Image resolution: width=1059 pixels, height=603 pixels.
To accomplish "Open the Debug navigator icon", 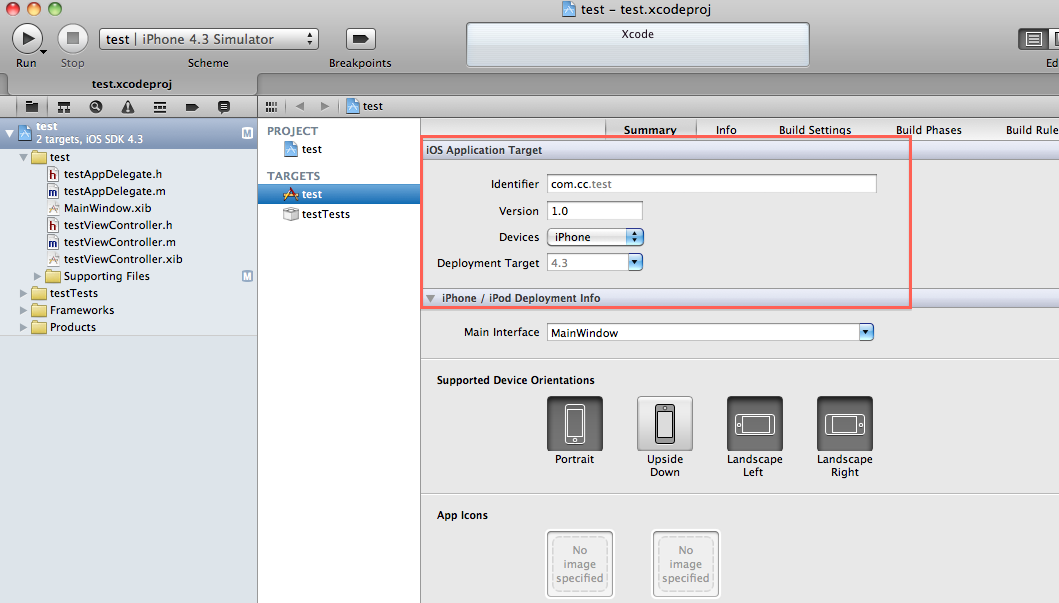I will (x=160, y=107).
